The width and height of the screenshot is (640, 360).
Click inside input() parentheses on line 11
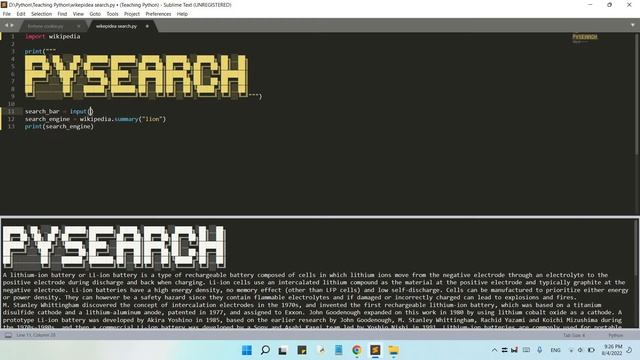point(91,111)
